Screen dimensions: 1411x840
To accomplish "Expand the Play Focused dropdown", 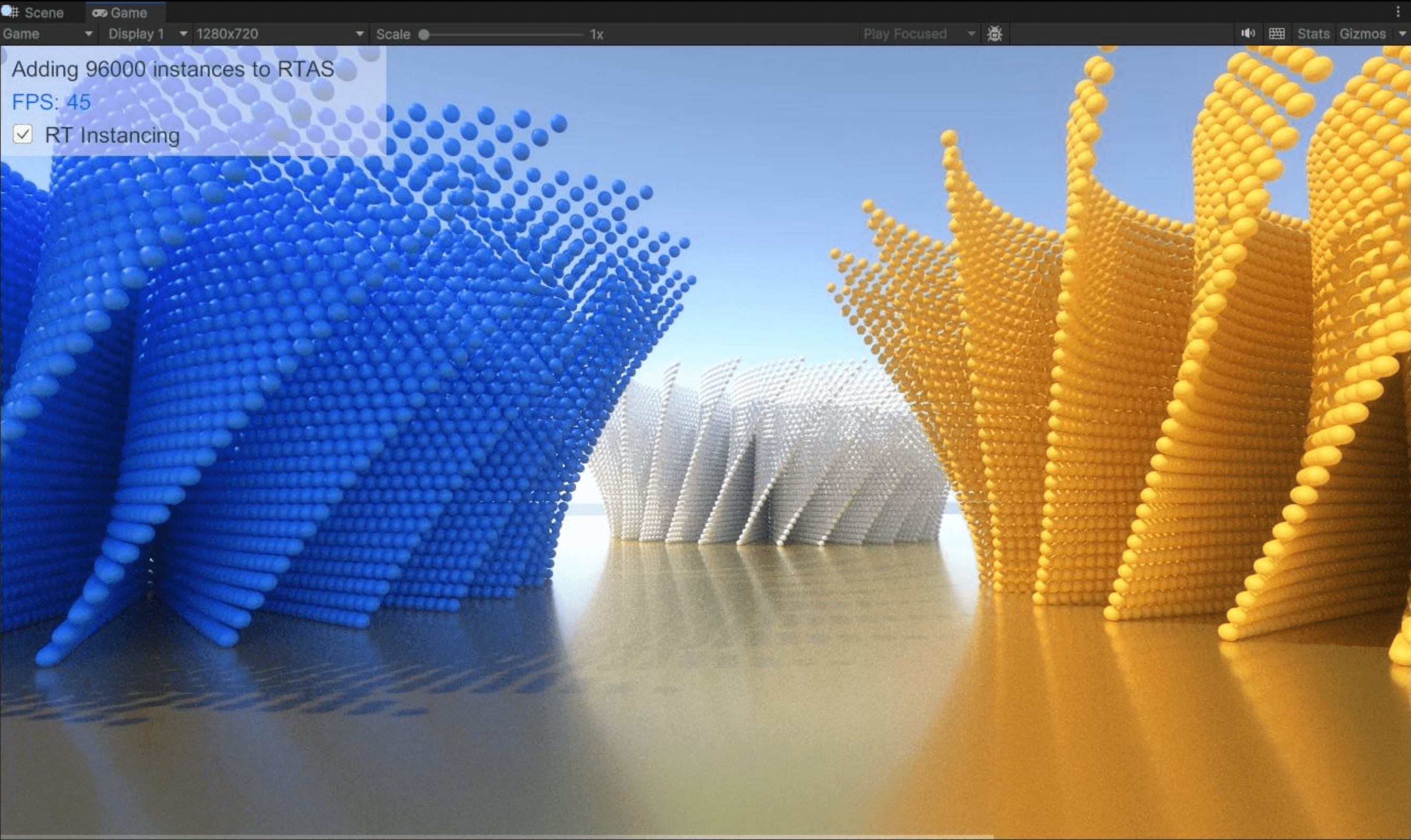I will tap(919, 33).
